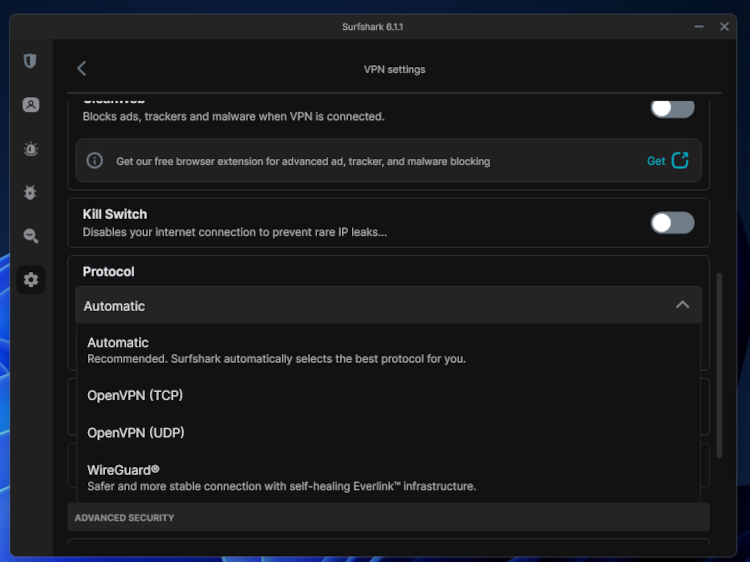The image size is (750, 562).
Task: Collapse the Protocol dropdown showing Automatic
Action: (x=388, y=305)
